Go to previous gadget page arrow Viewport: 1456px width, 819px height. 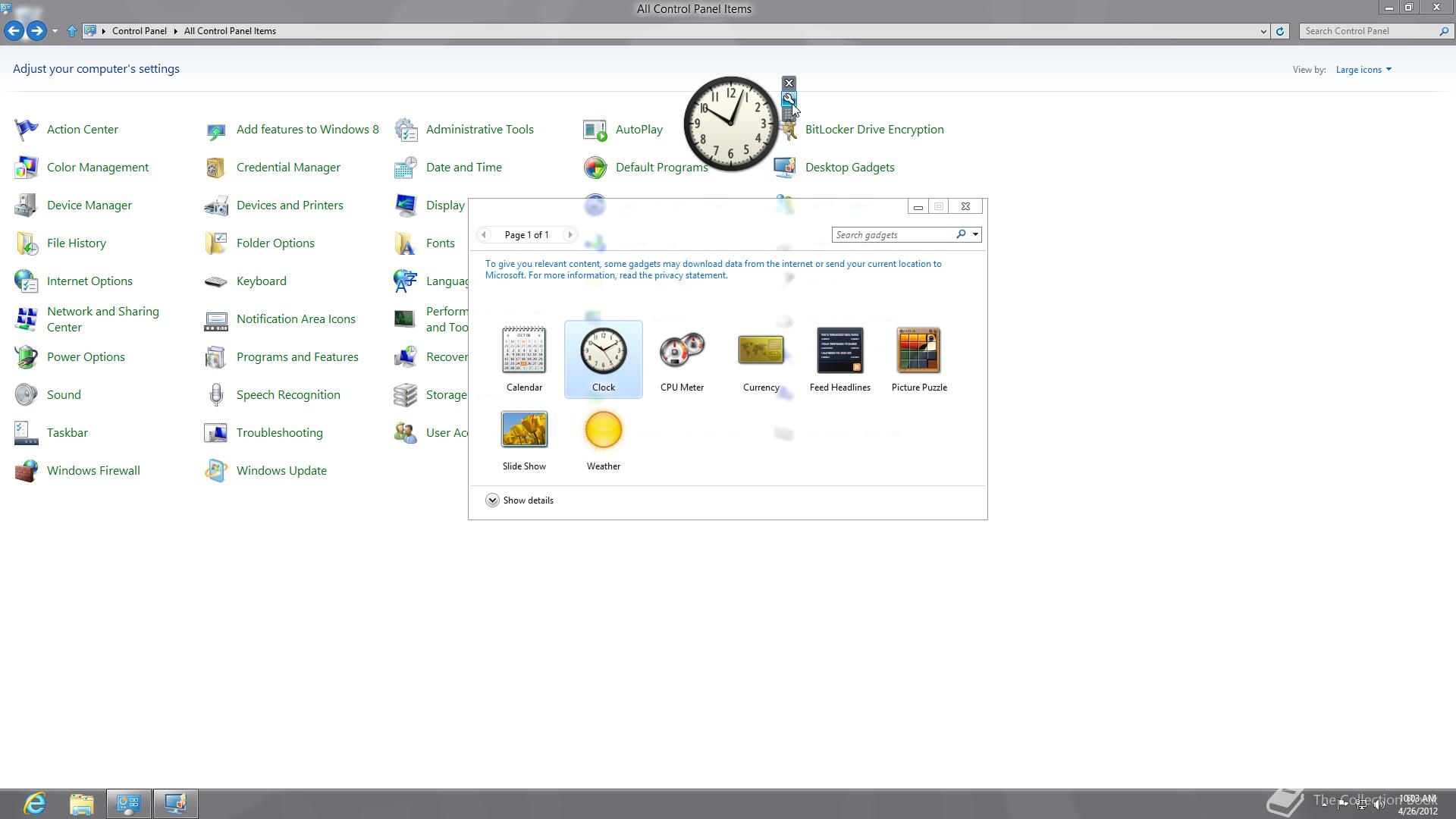pyautogui.click(x=484, y=235)
